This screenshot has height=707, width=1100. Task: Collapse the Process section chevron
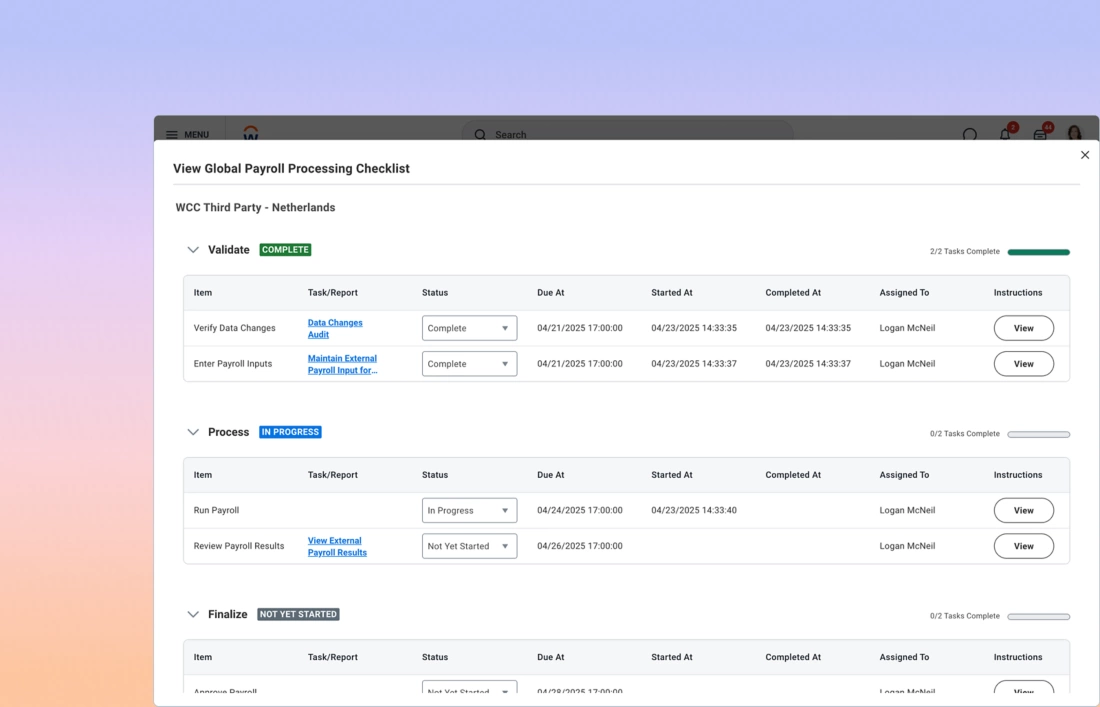coord(193,432)
